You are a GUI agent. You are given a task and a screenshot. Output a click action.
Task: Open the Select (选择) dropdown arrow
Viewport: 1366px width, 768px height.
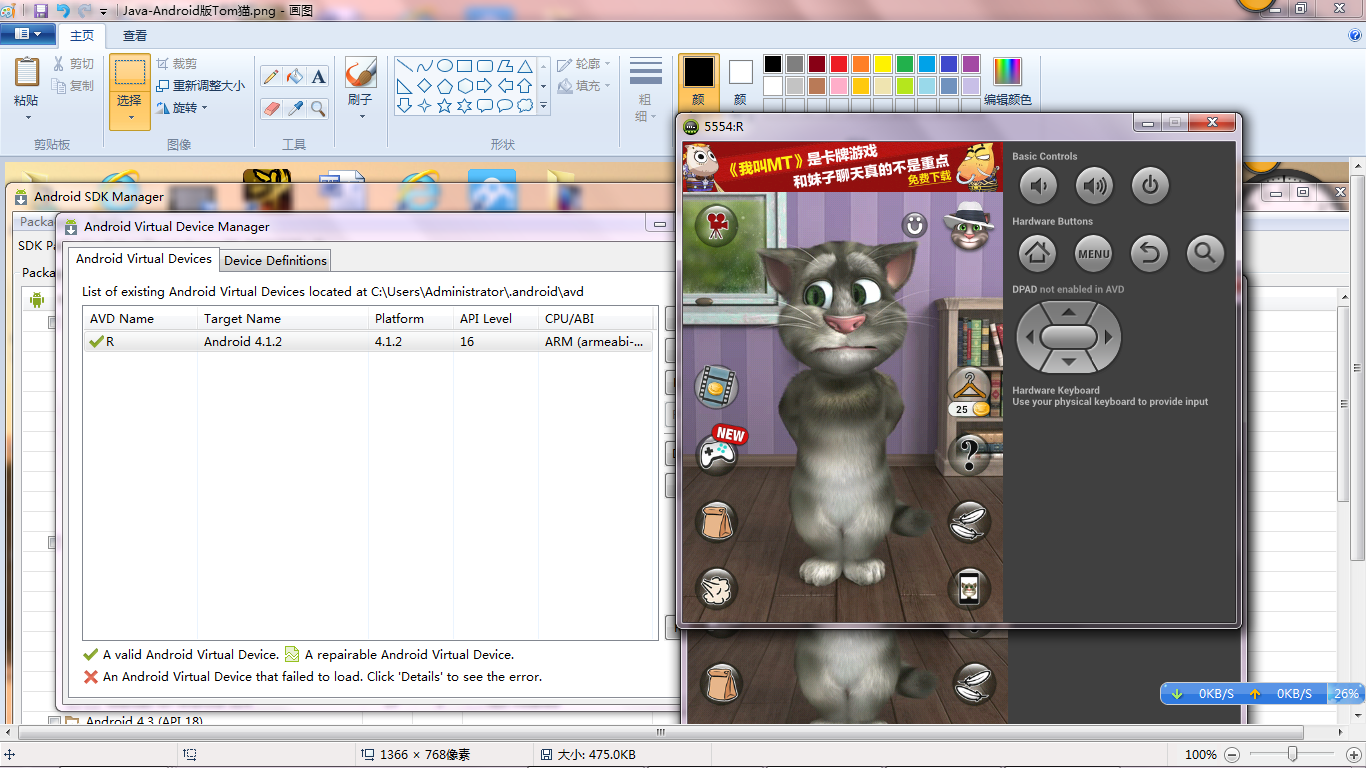pyautogui.click(x=130, y=118)
